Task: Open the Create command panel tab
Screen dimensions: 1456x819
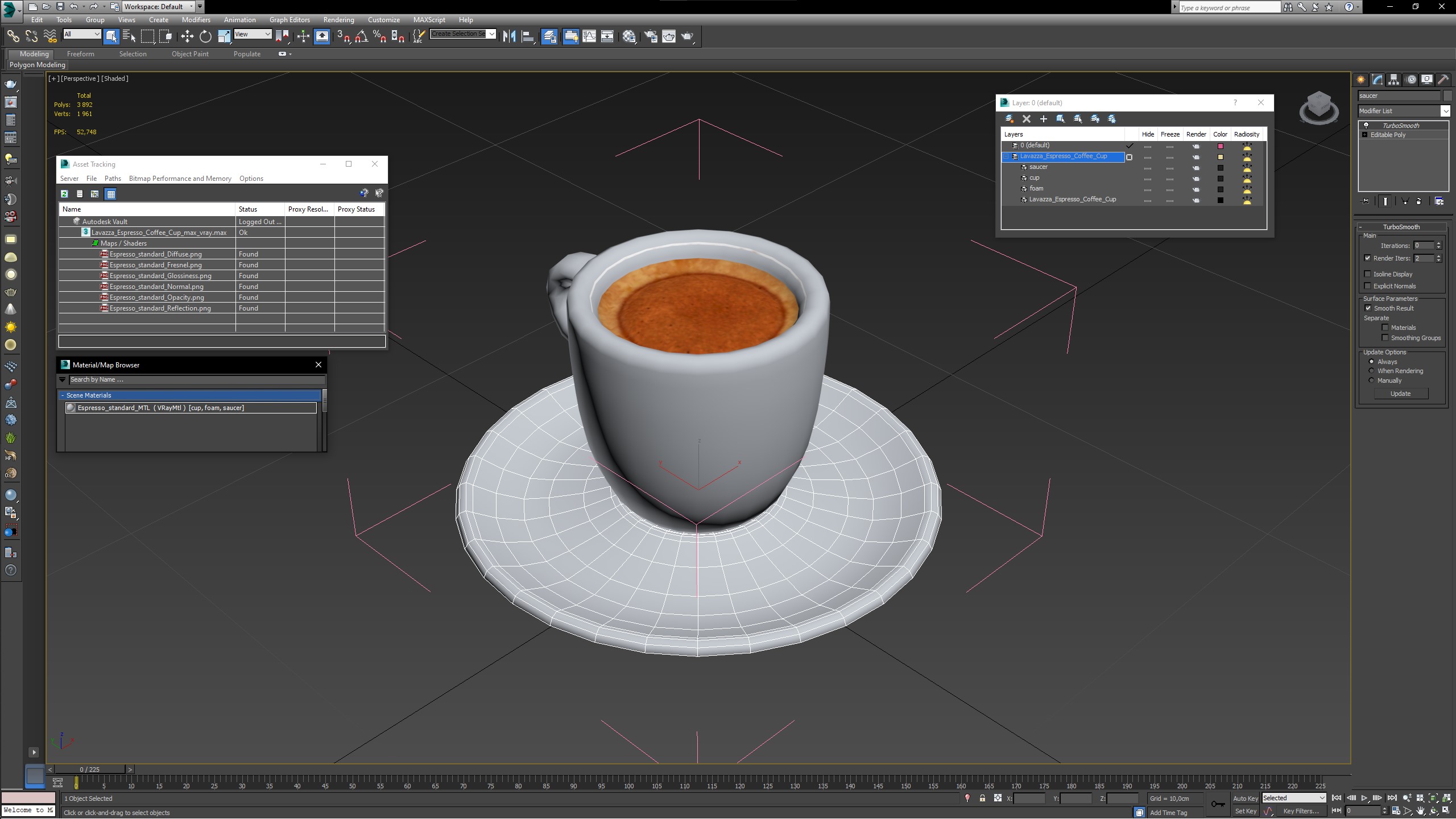Action: [x=1361, y=80]
